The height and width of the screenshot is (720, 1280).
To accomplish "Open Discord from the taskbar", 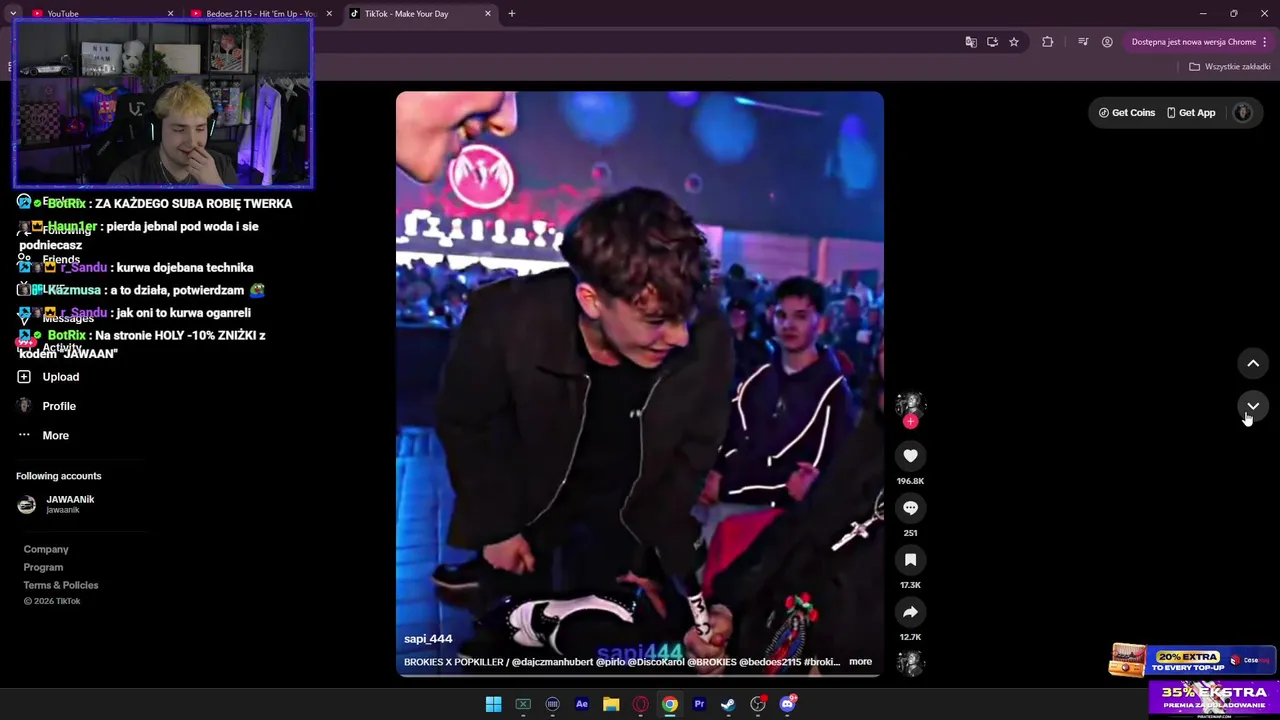I will coord(787,704).
